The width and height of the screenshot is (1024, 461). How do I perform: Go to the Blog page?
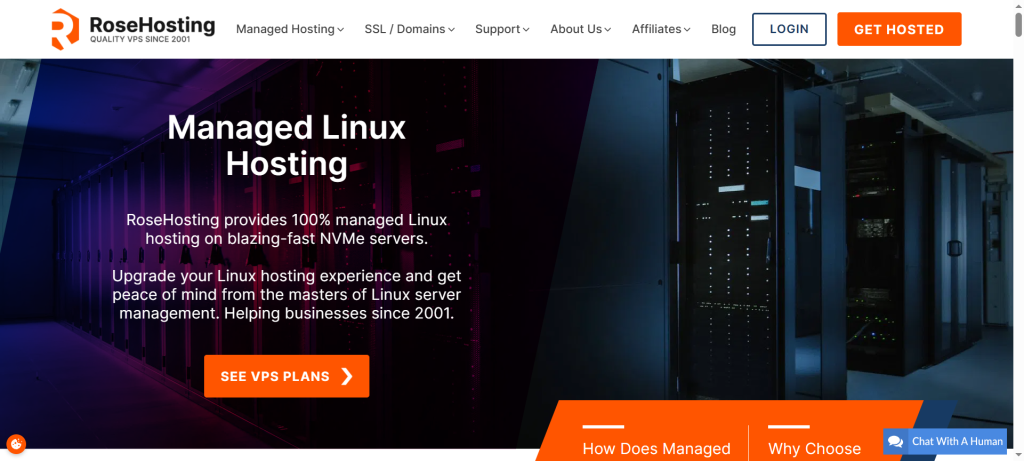click(724, 29)
